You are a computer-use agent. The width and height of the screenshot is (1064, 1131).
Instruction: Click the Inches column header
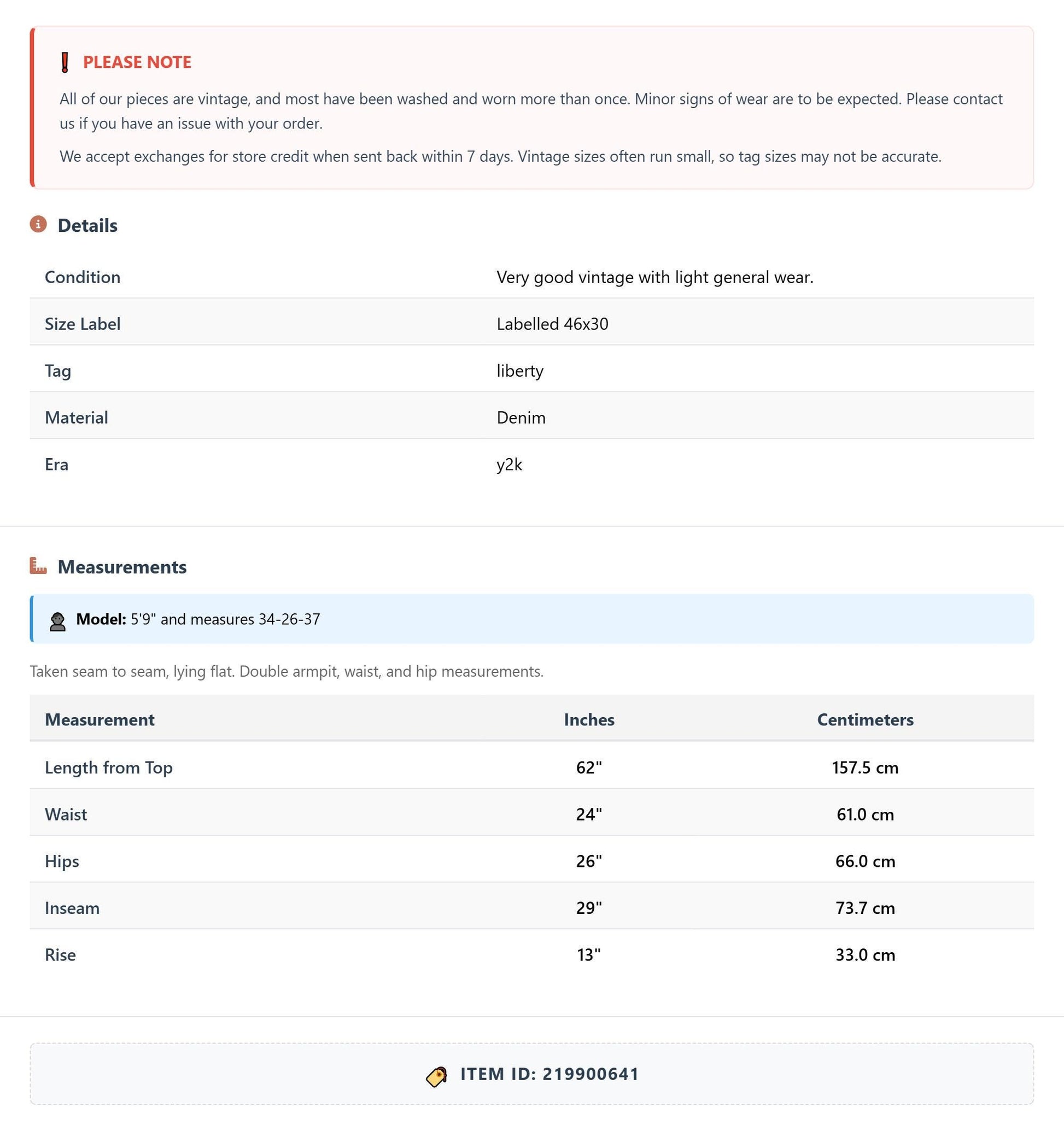[589, 720]
